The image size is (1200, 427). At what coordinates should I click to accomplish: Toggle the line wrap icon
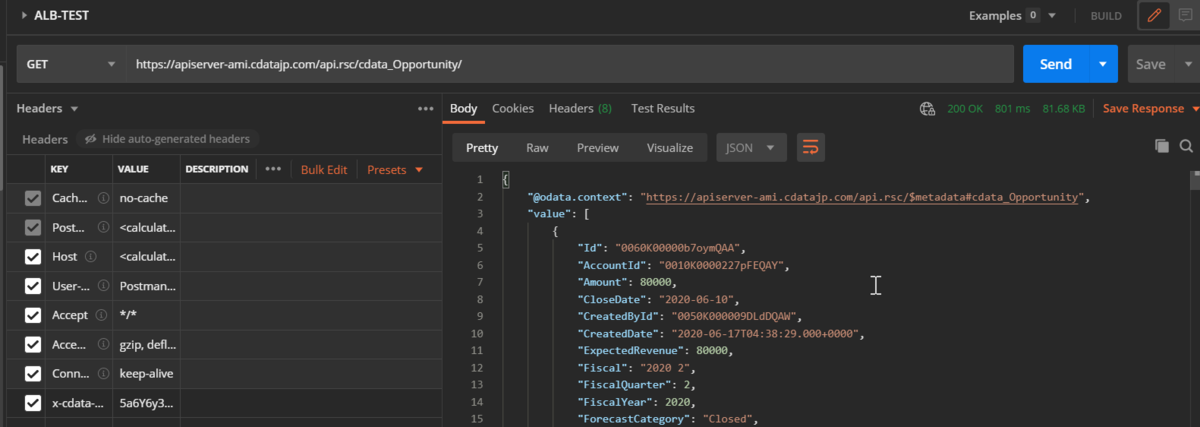pyautogui.click(x=810, y=148)
